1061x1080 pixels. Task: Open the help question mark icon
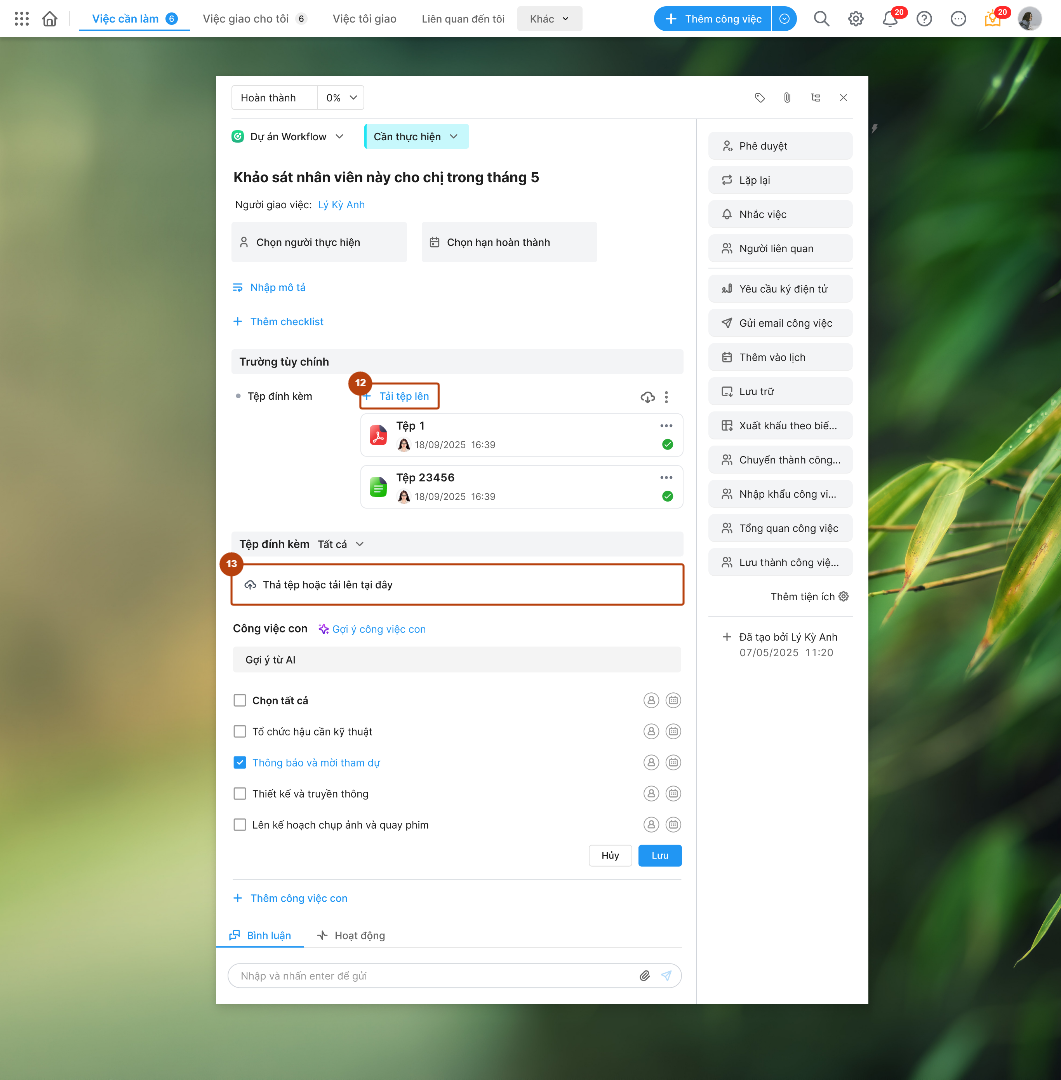click(925, 19)
